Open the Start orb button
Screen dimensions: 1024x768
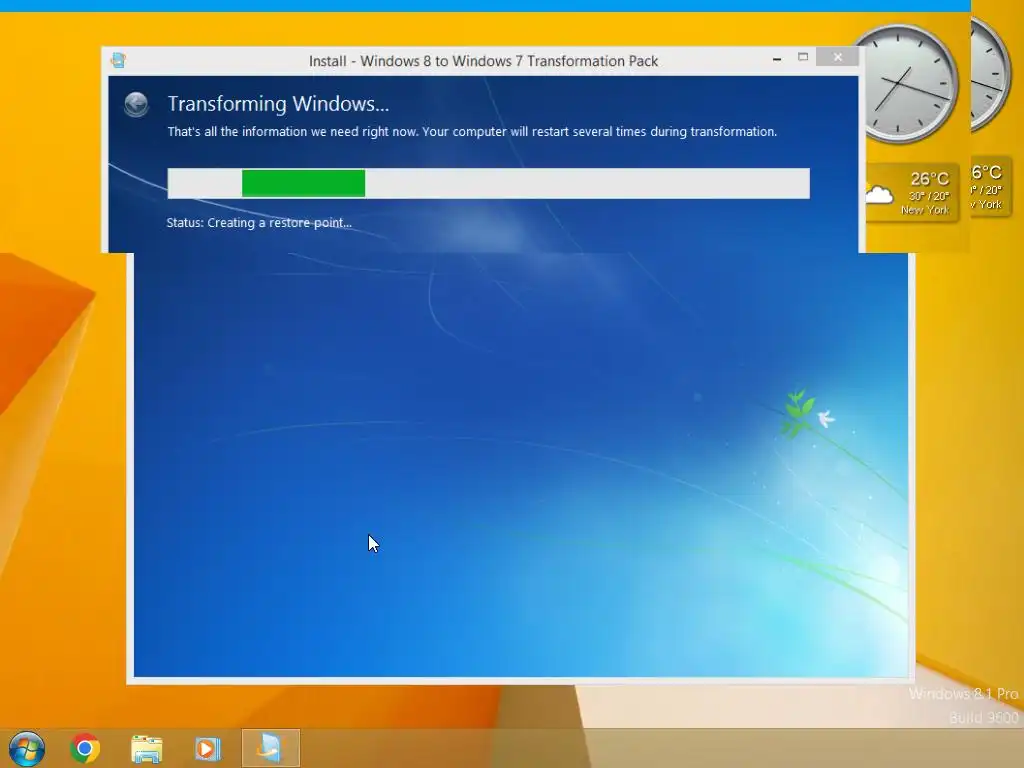tap(27, 748)
